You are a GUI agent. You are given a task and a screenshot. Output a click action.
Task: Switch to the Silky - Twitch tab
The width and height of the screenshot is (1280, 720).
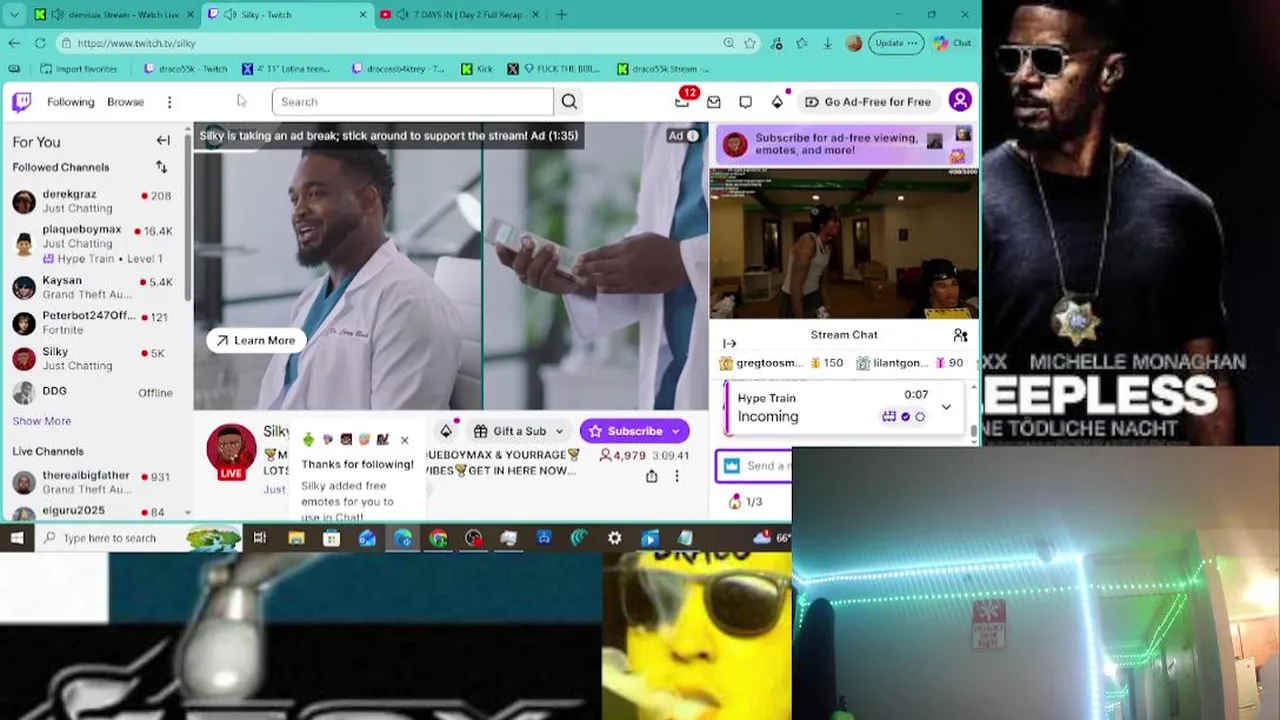[287, 15]
